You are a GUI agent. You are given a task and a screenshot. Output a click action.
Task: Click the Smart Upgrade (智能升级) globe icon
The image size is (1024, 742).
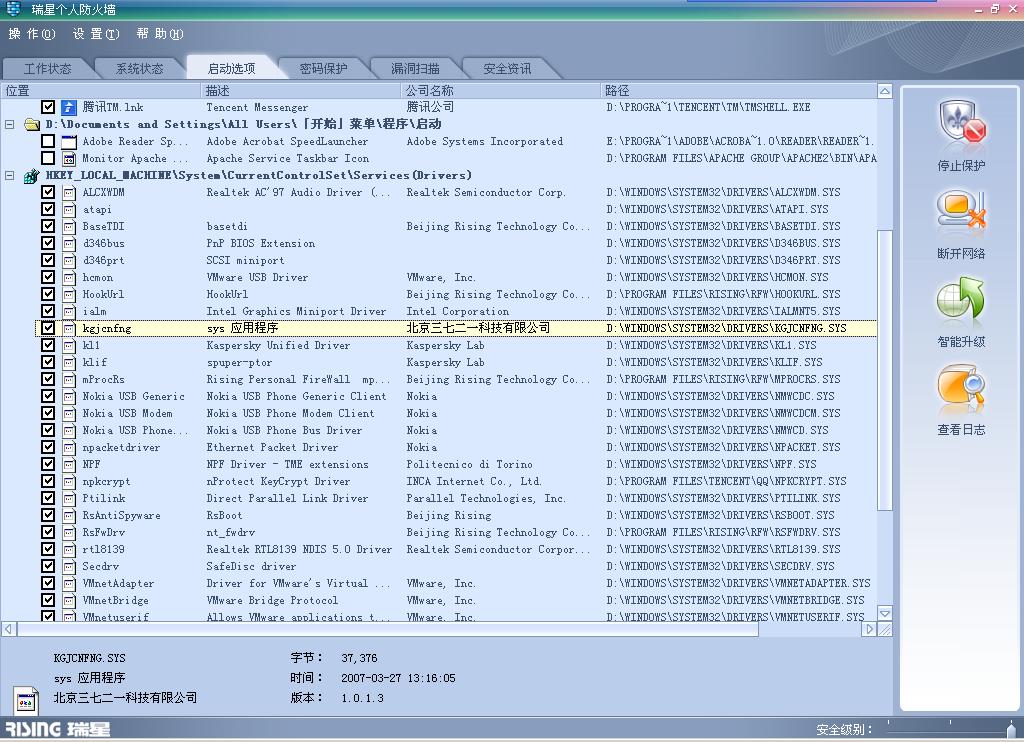coord(961,300)
